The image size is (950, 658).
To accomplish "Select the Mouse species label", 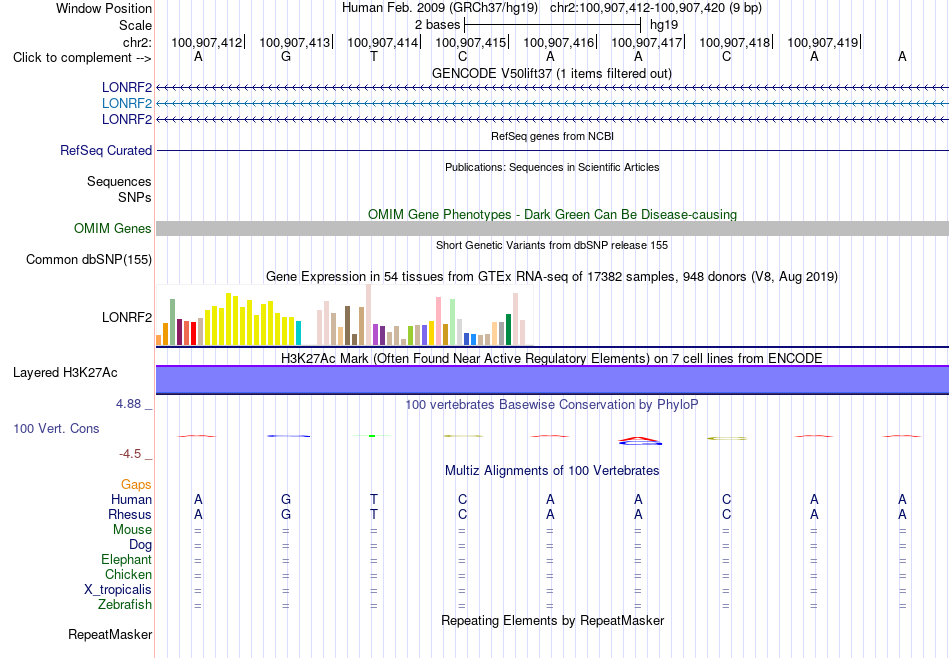I will (x=132, y=530).
